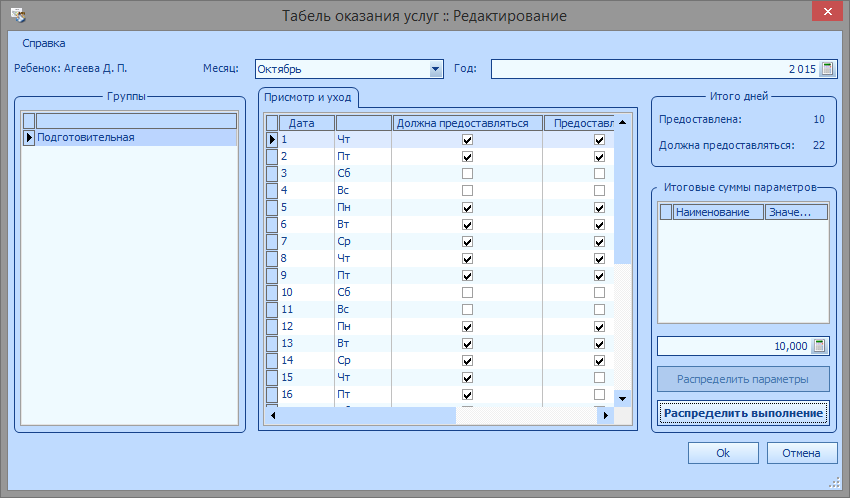
Task: Toggle Предоставлена checkbox for day 7 Ср
Action: coord(599,242)
